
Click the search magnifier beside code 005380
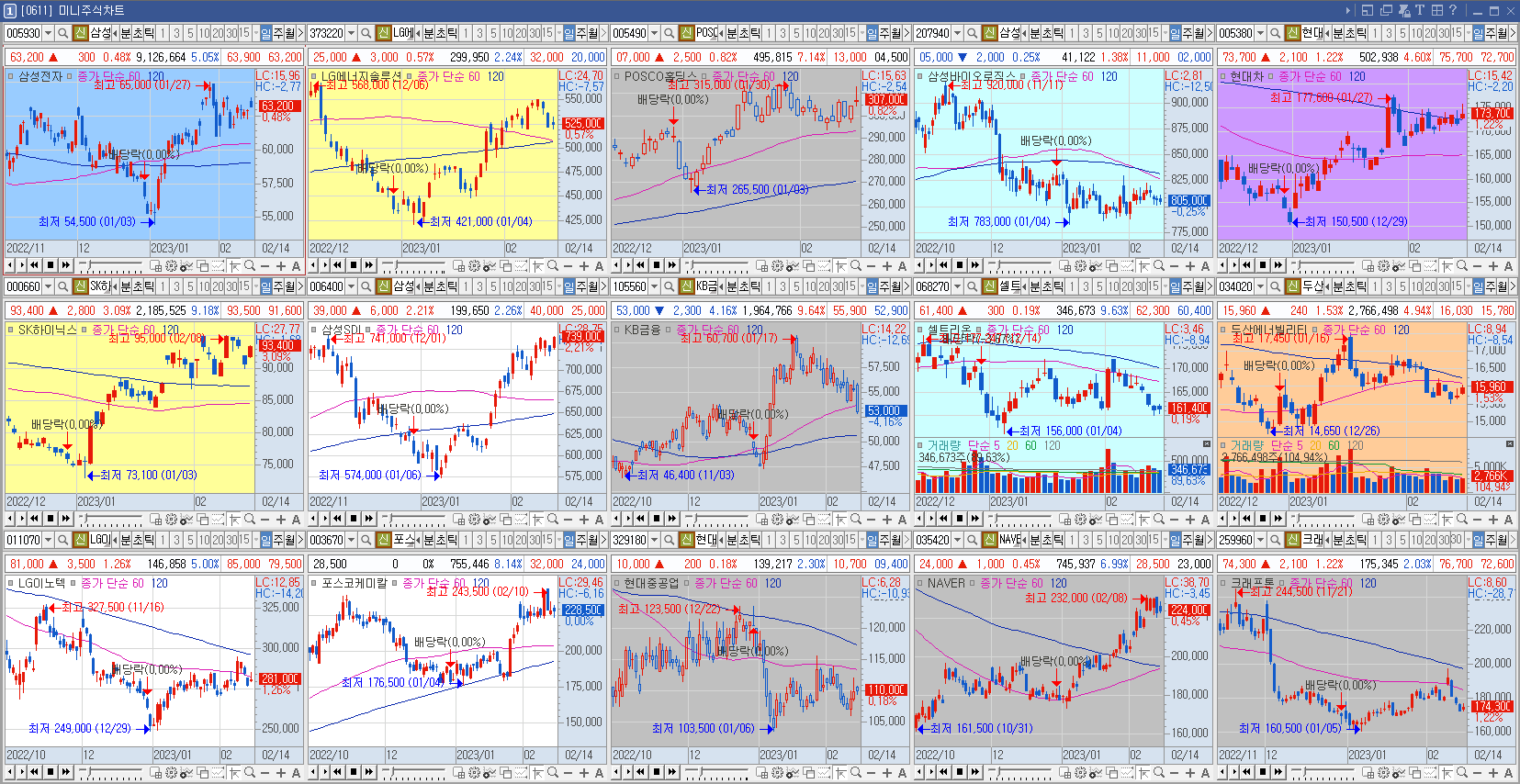(x=1276, y=32)
